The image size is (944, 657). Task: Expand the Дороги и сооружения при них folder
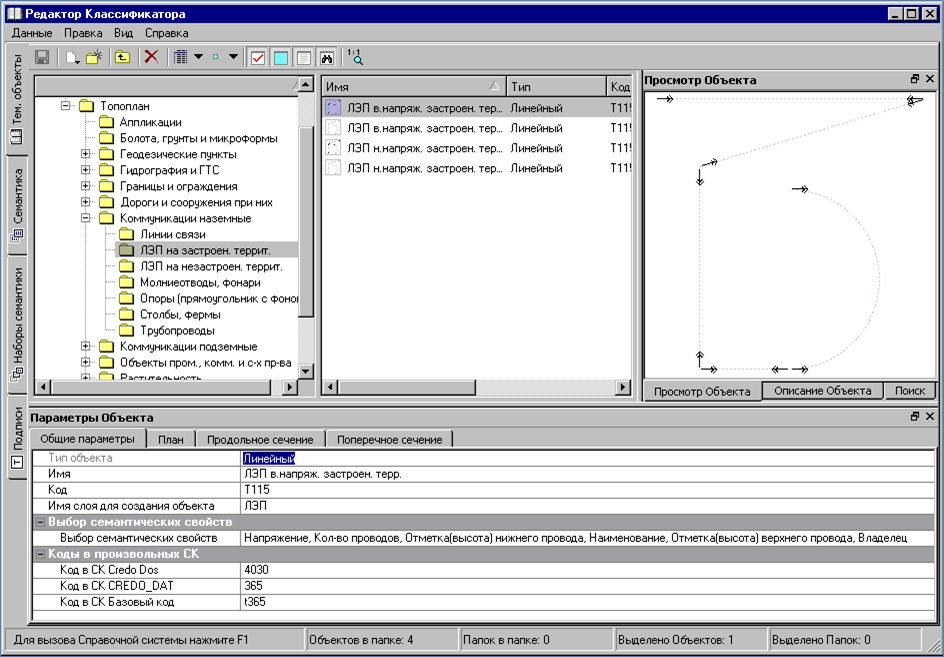tap(85, 202)
